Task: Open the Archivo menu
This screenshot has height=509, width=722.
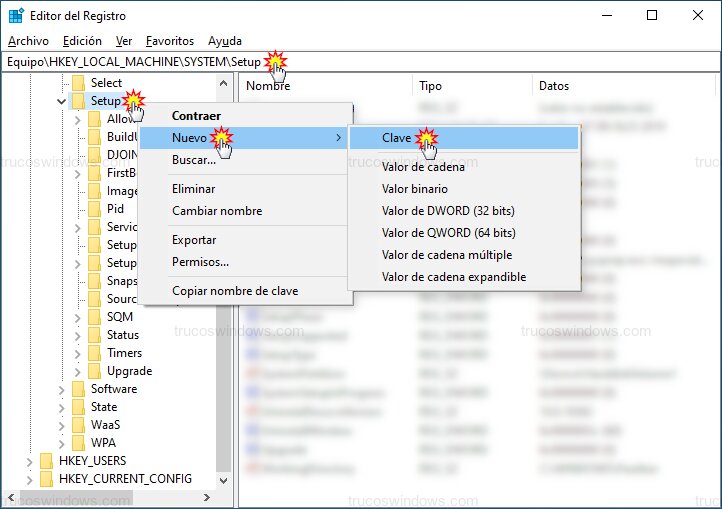Action: (x=28, y=41)
